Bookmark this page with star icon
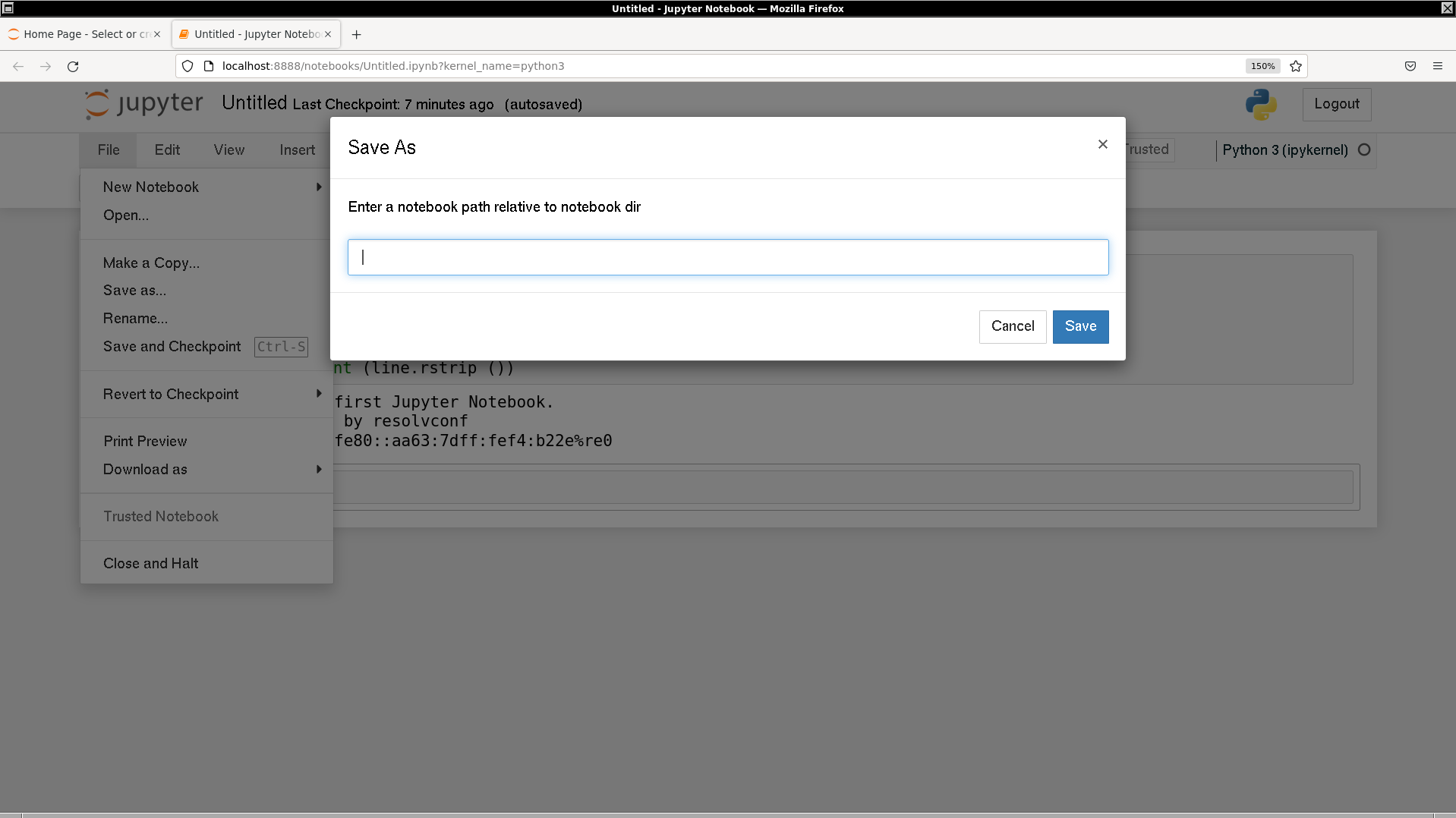 [1296, 66]
